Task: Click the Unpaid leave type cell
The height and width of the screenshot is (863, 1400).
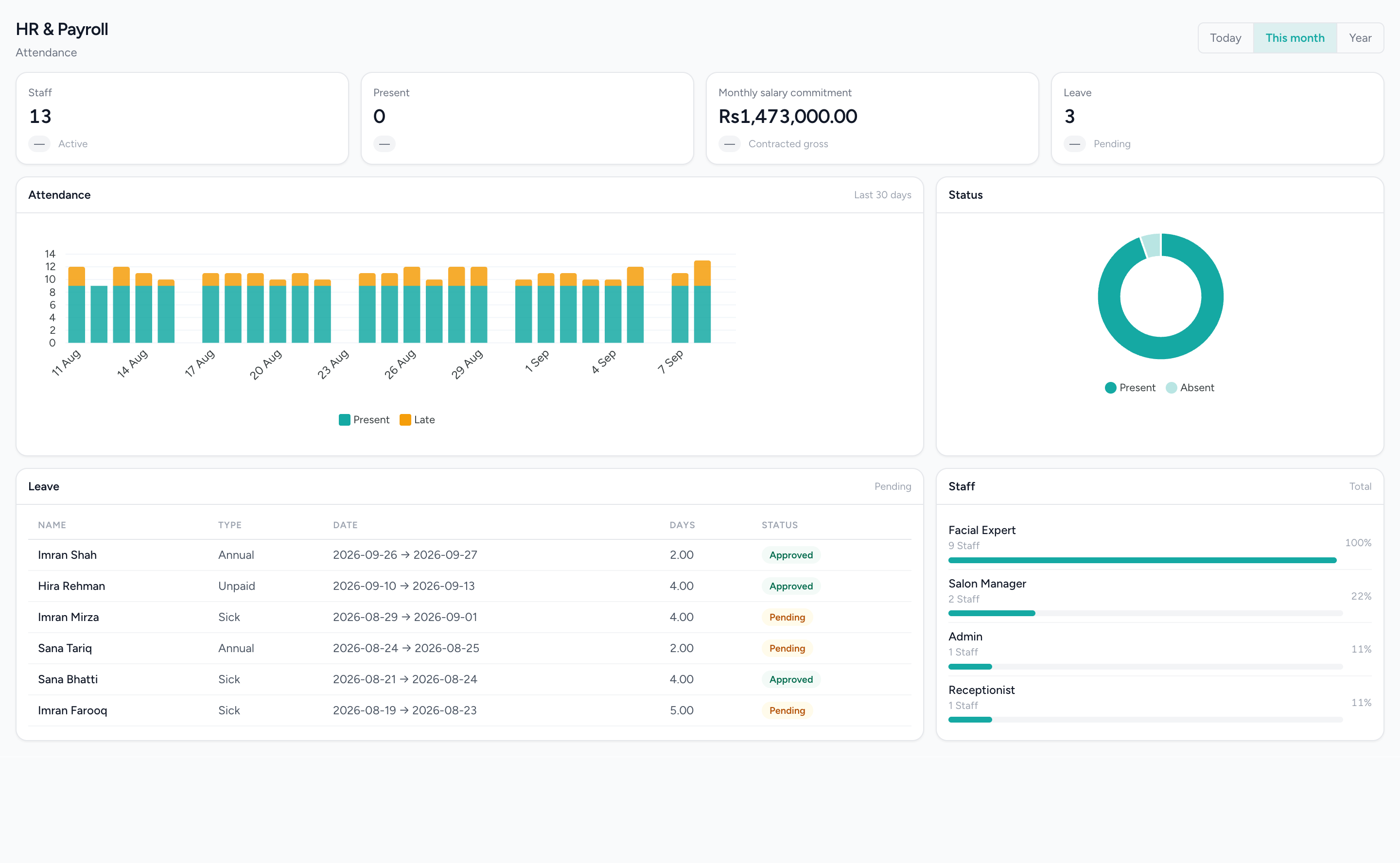Action: point(236,586)
